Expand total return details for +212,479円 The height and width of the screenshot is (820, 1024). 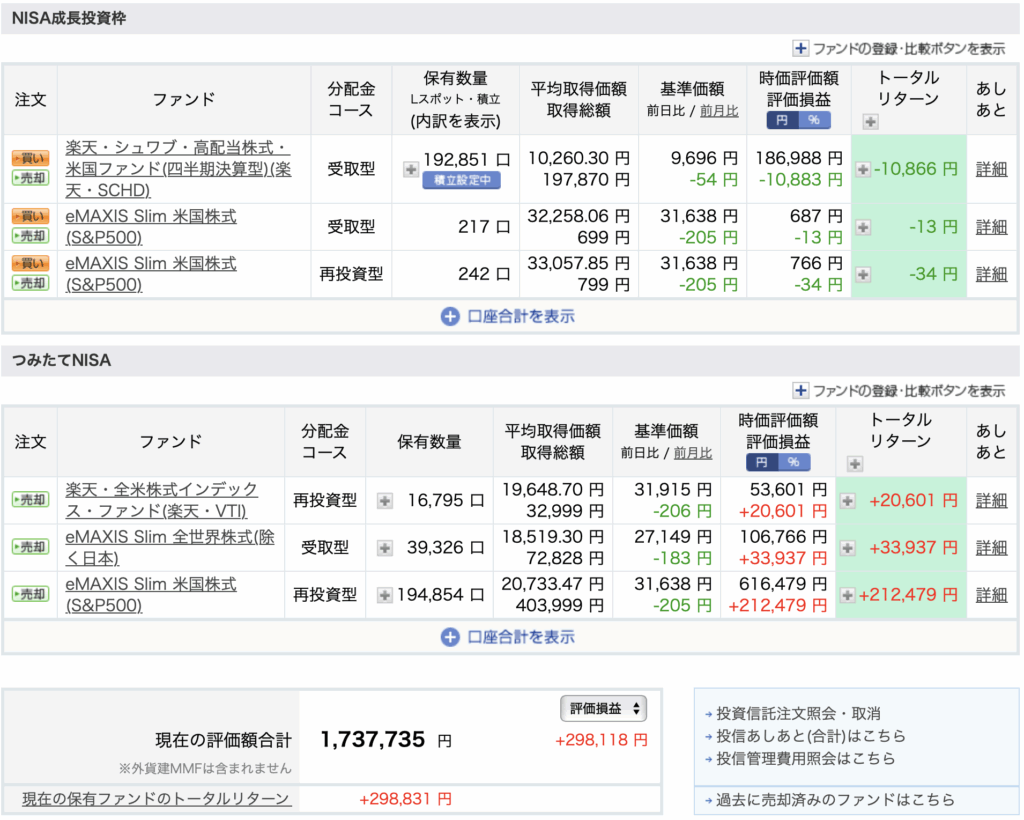(x=847, y=595)
